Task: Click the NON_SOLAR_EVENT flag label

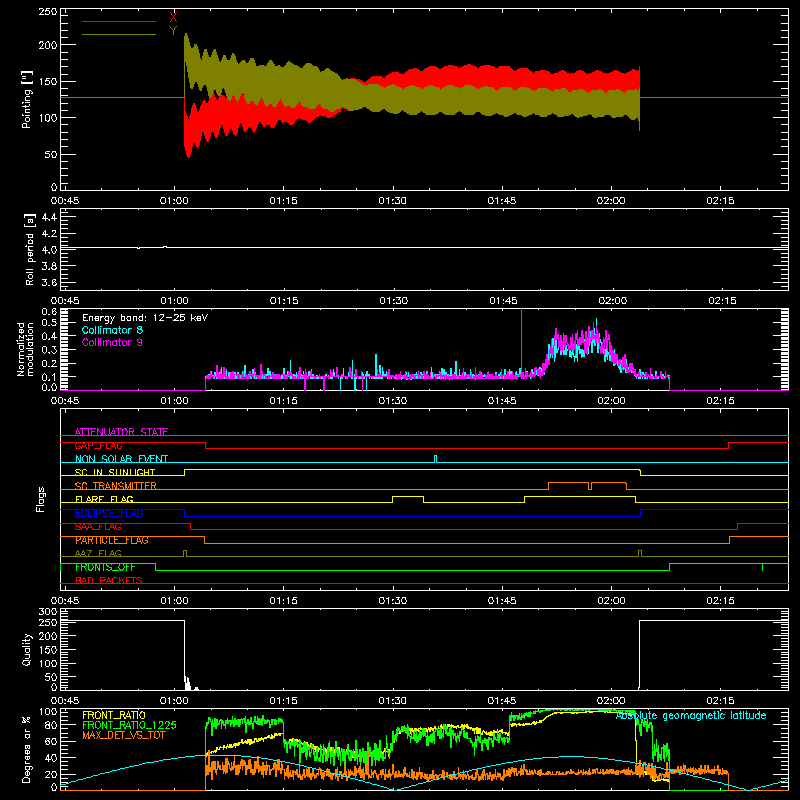Action: pos(121,459)
